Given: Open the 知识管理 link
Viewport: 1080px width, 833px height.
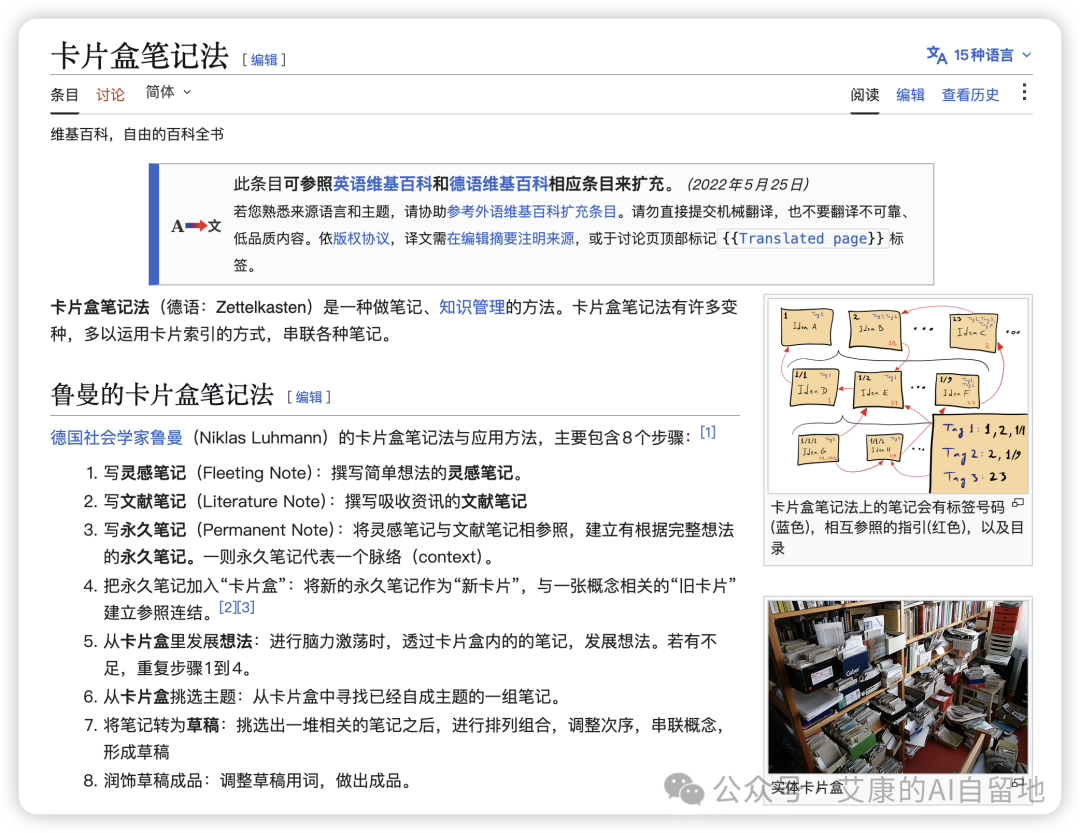Looking at the screenshot, I should click(x=472, y=307).
